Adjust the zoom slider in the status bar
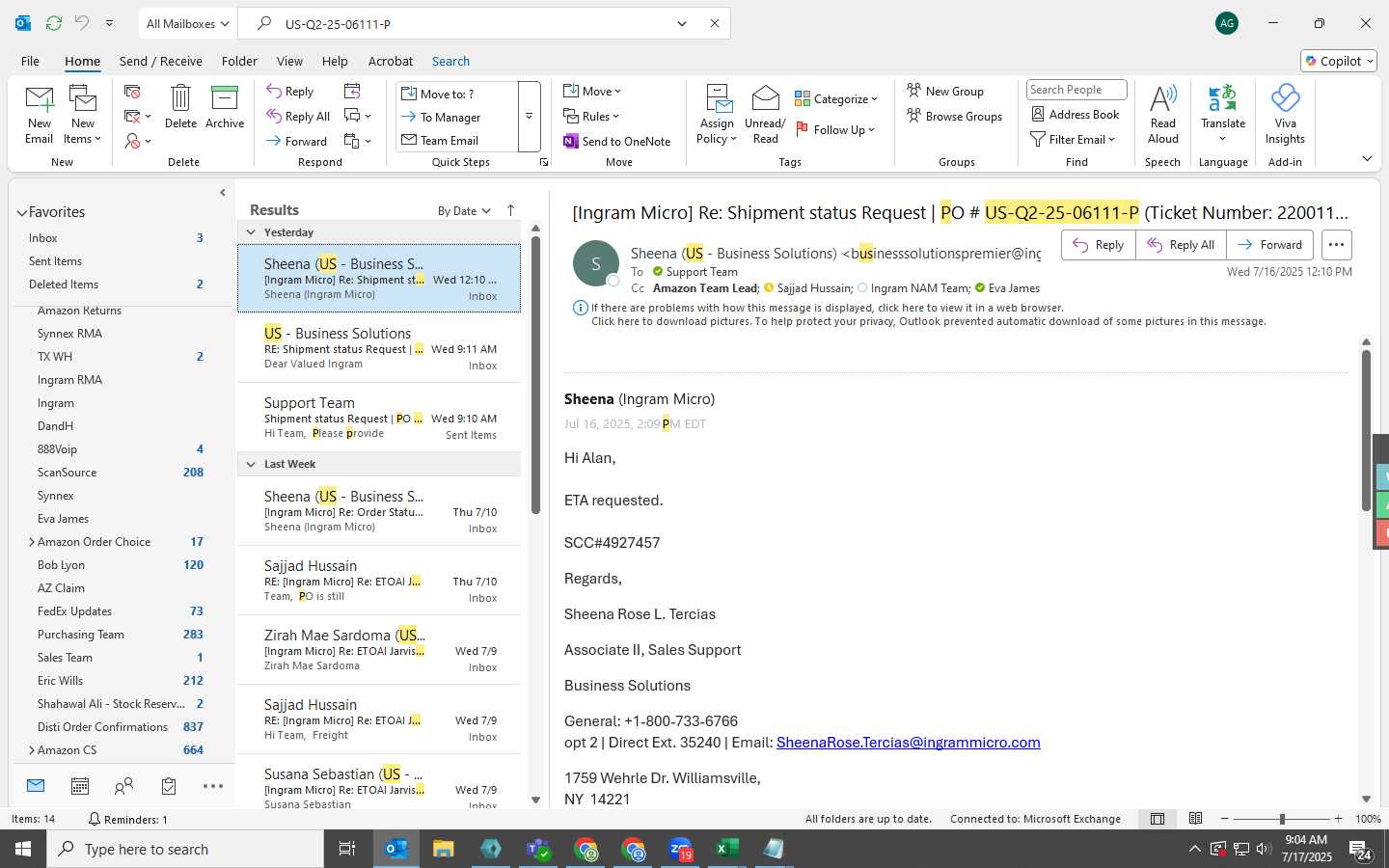 [1282, 819]
